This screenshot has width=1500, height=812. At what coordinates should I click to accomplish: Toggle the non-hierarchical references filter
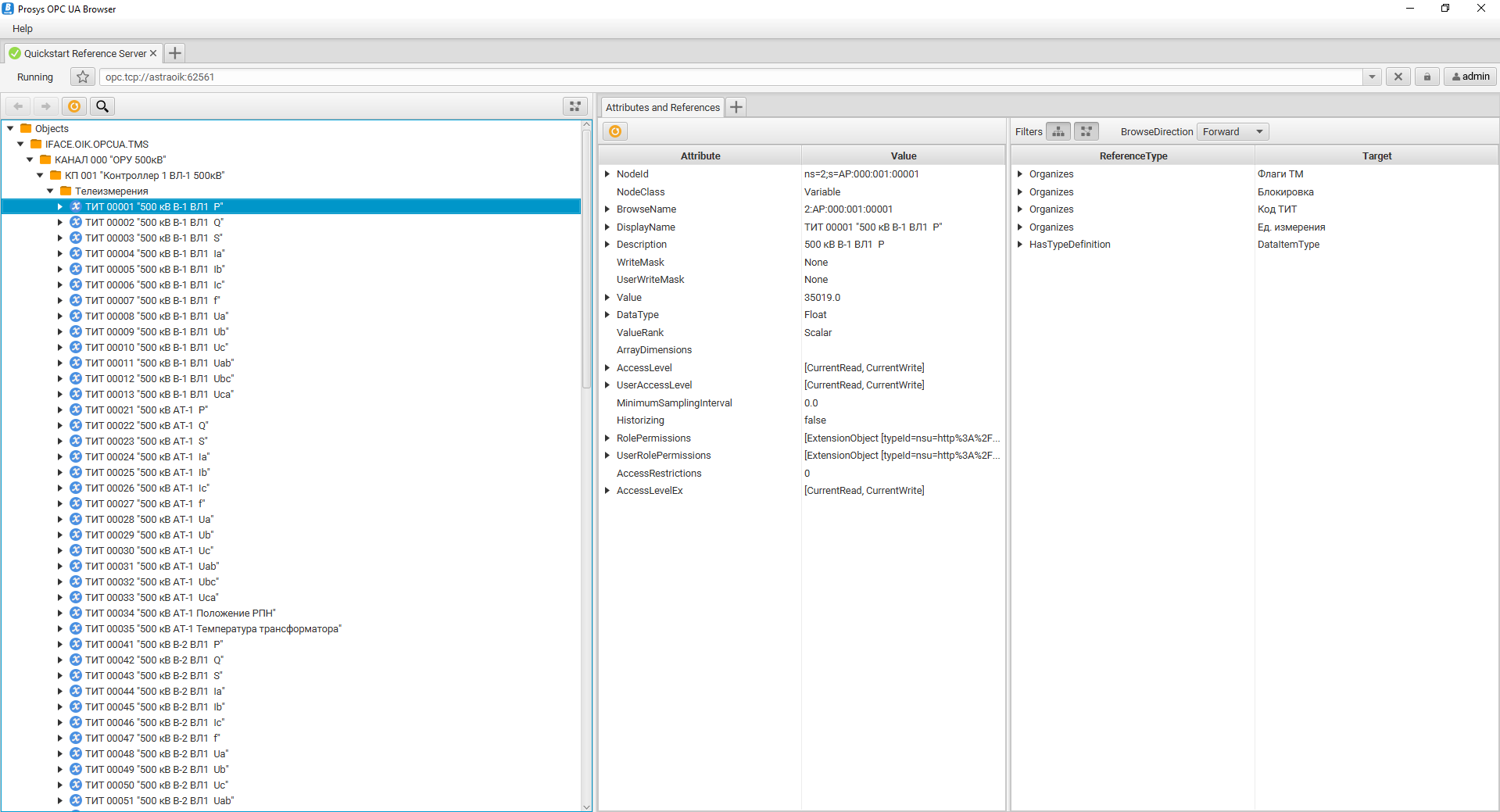(x=1086, y=131)
